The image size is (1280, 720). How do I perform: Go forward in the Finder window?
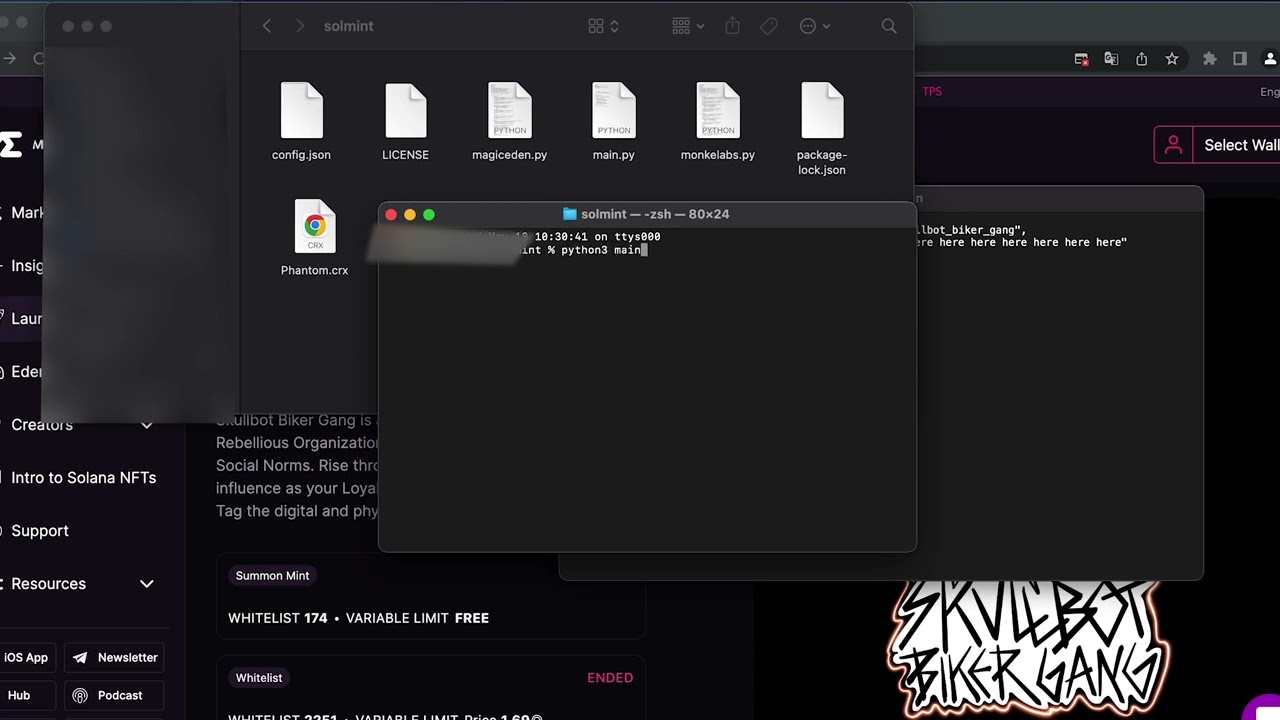point(299,26)
